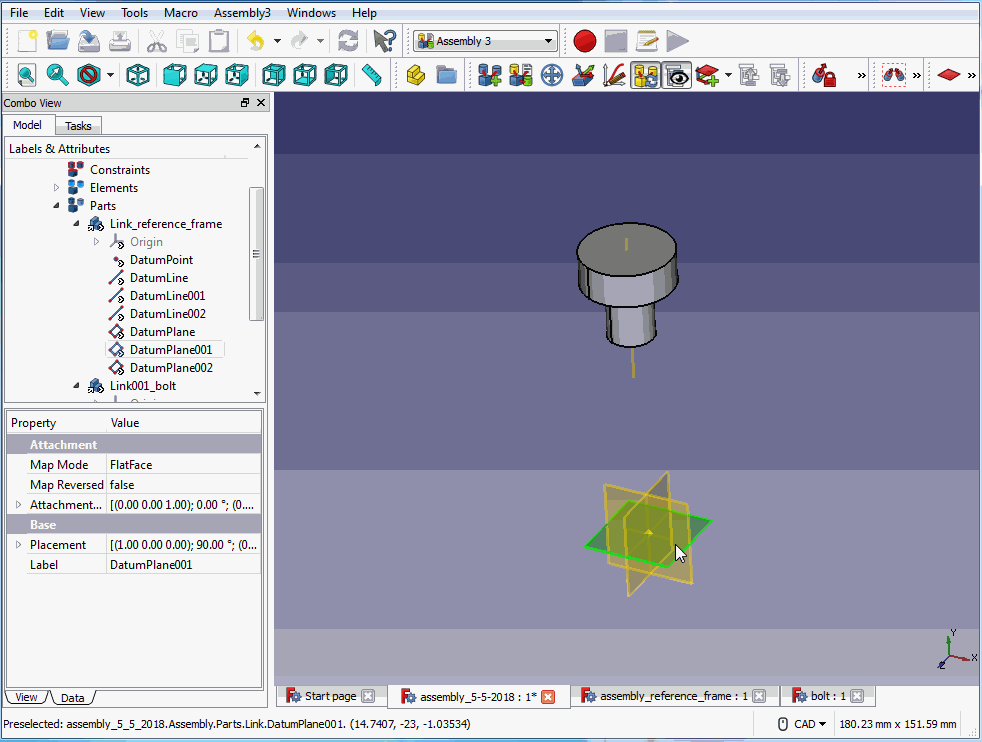
Task: Create a new document with the New icon
Action: click(27, 41)
